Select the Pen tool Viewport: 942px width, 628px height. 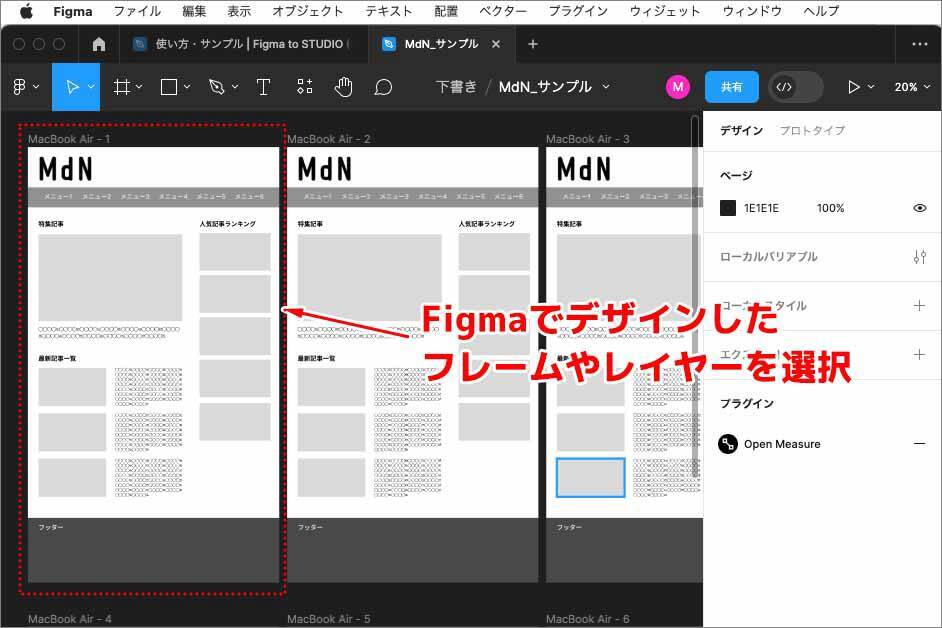point(216,87)
